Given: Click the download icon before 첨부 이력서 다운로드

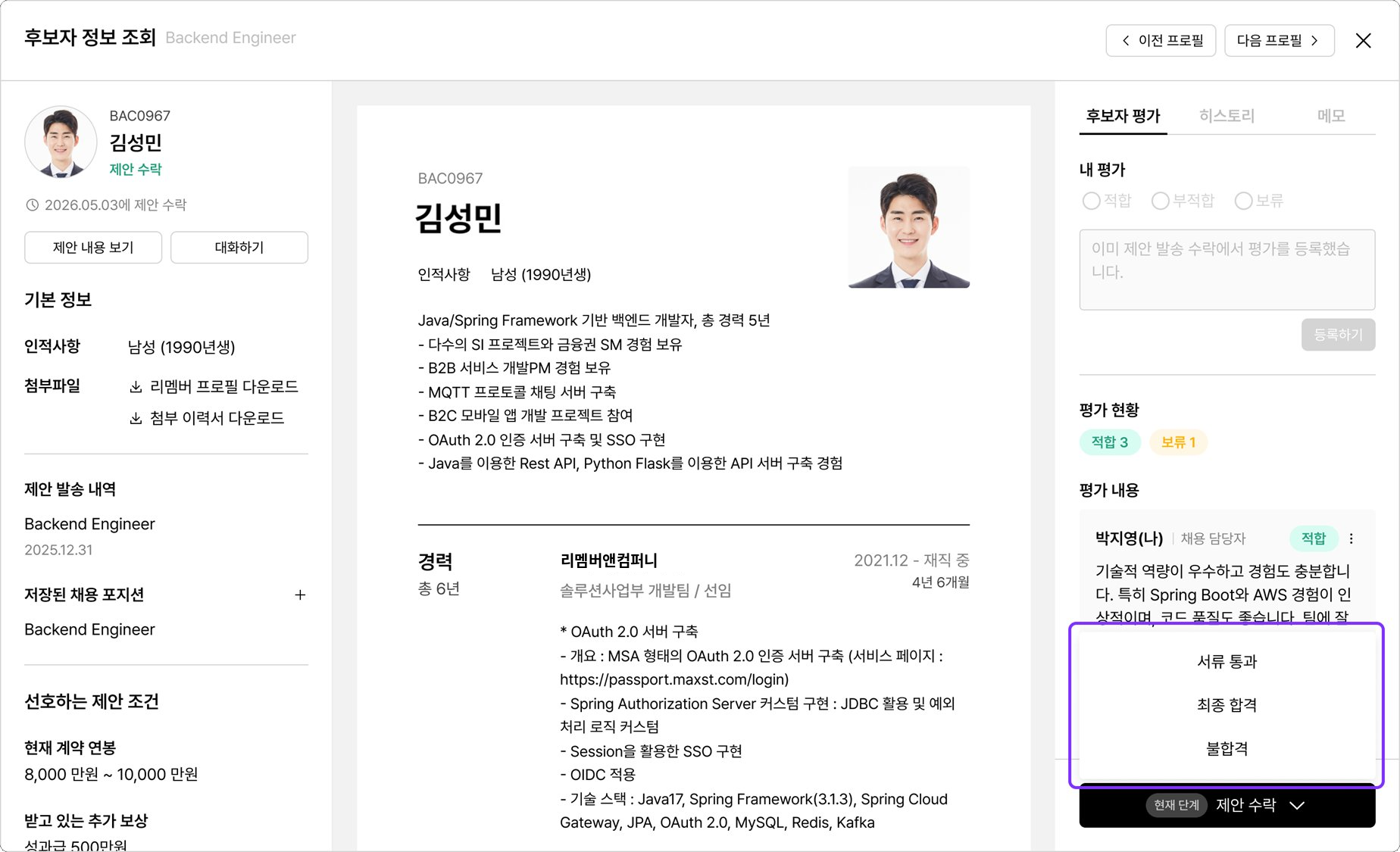Looking at the screenshot, I should [136, 419].
